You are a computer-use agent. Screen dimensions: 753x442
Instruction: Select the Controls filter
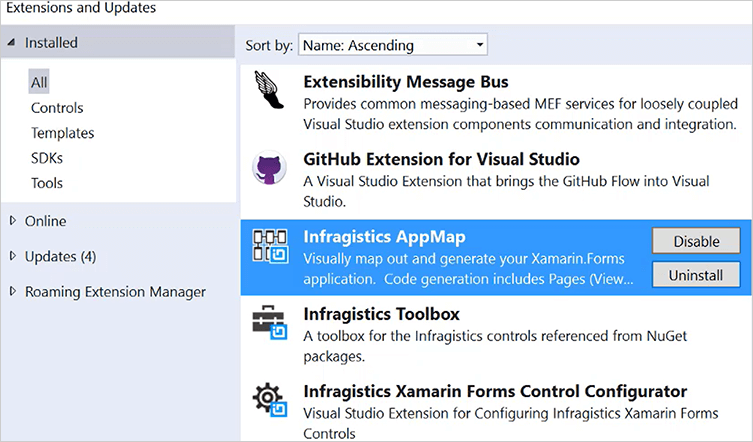(57, 108)
